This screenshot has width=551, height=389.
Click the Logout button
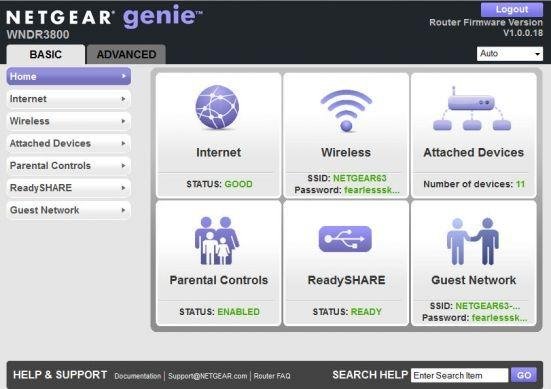(x=512, y=9)
